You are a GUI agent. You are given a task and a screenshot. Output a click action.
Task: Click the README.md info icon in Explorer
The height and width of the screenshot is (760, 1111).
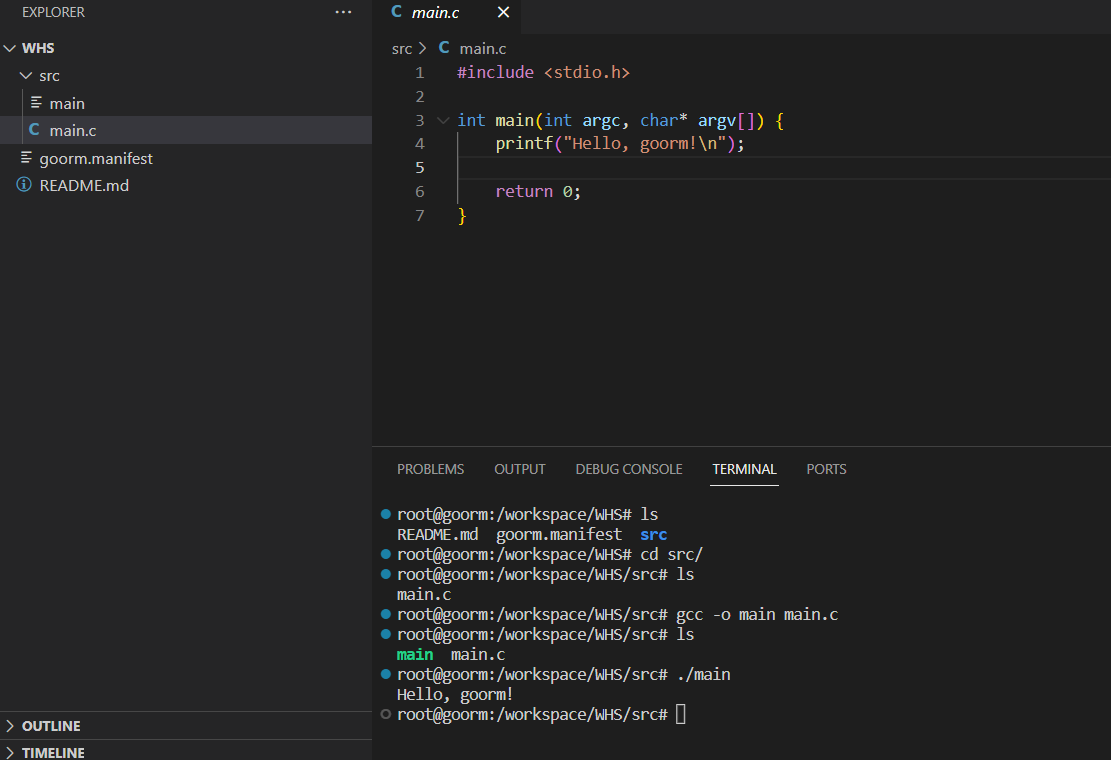point(24,185)
